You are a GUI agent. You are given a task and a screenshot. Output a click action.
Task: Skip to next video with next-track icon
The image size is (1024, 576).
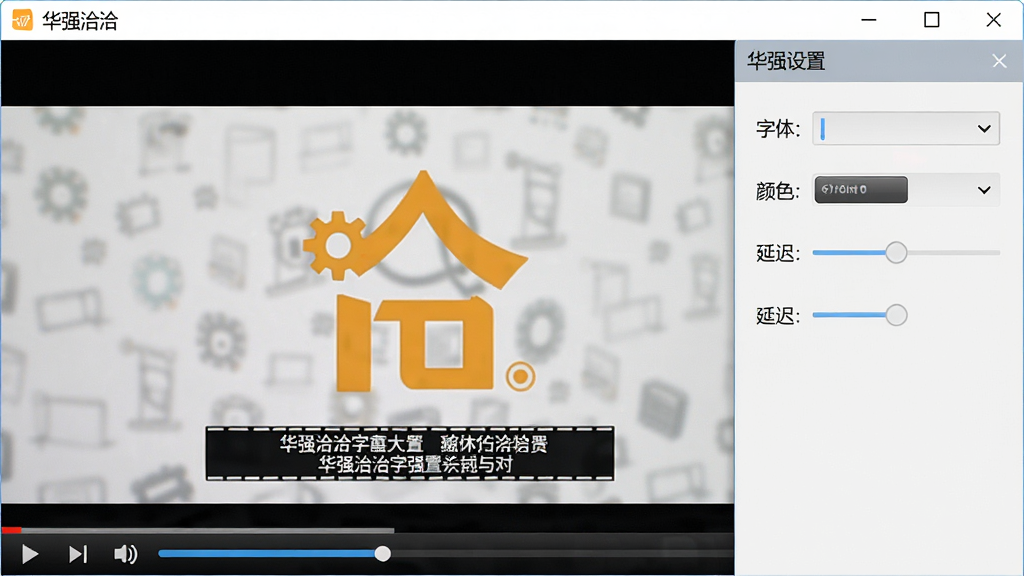(x=78, y=554)
